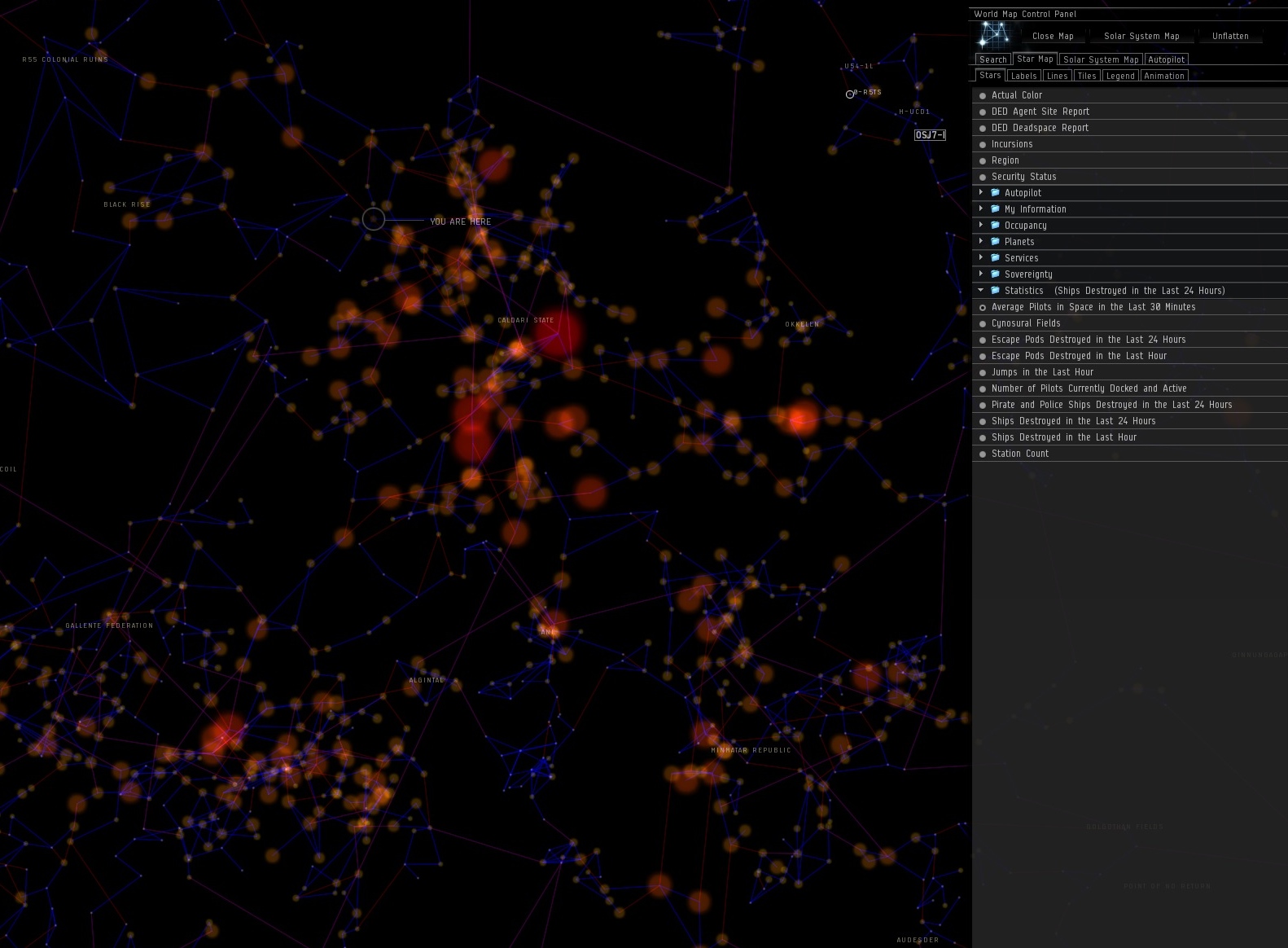Open the Animation sub-tab
Screen dimensions: 1288x948
click(1163, 76)
